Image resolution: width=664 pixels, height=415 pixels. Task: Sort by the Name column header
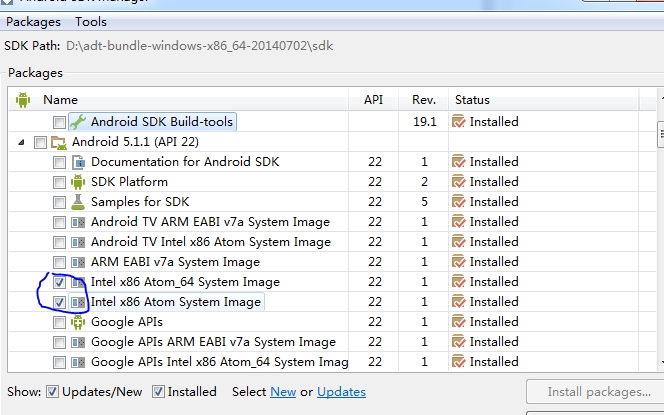(x=179, y=100)
